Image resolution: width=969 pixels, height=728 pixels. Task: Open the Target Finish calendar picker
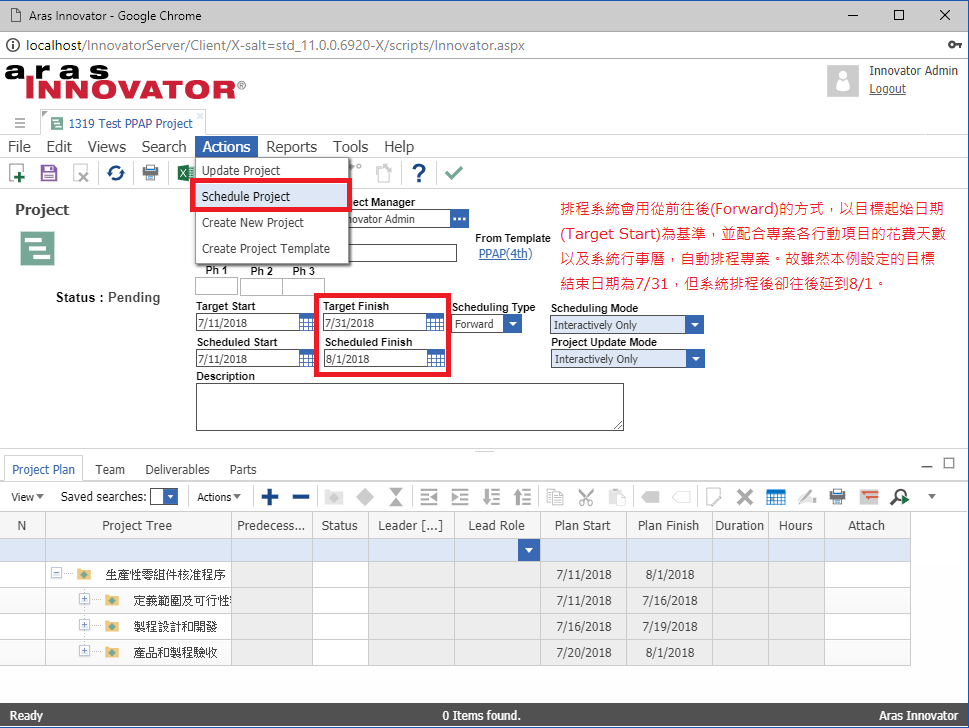tap(435, 323)
